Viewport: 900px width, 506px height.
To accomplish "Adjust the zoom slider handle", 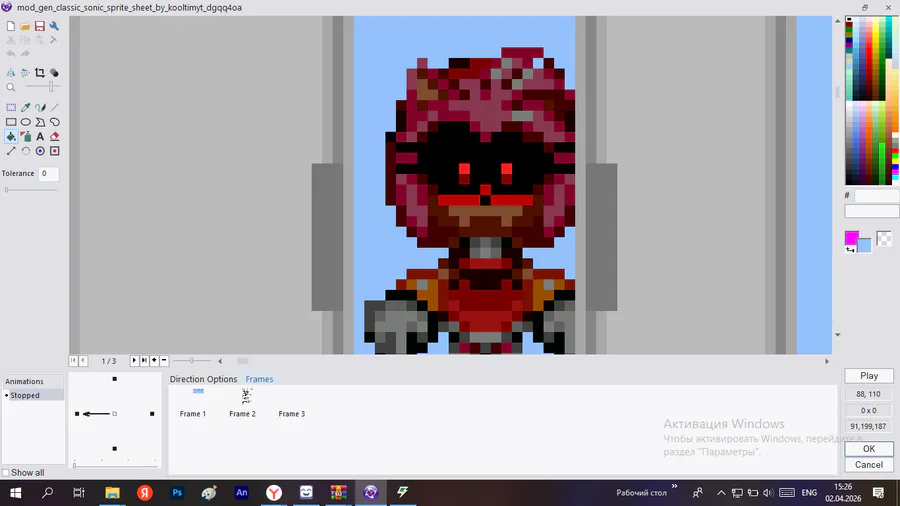I will [x=51, y=87].
